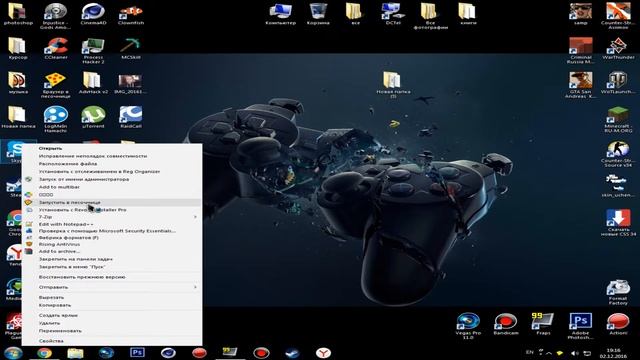Open the Windows Start button
The image size is (640, 360).
[x=13, y=353]
